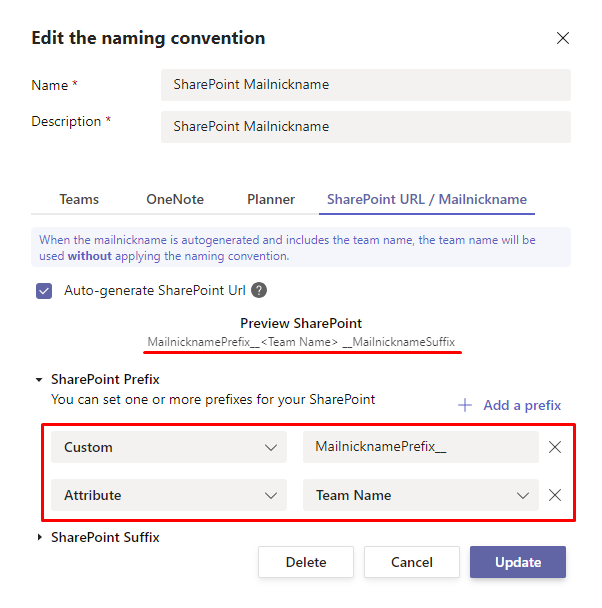Close the Edit naming convention dialog
602x608 pixels.
tap(562, 38)
